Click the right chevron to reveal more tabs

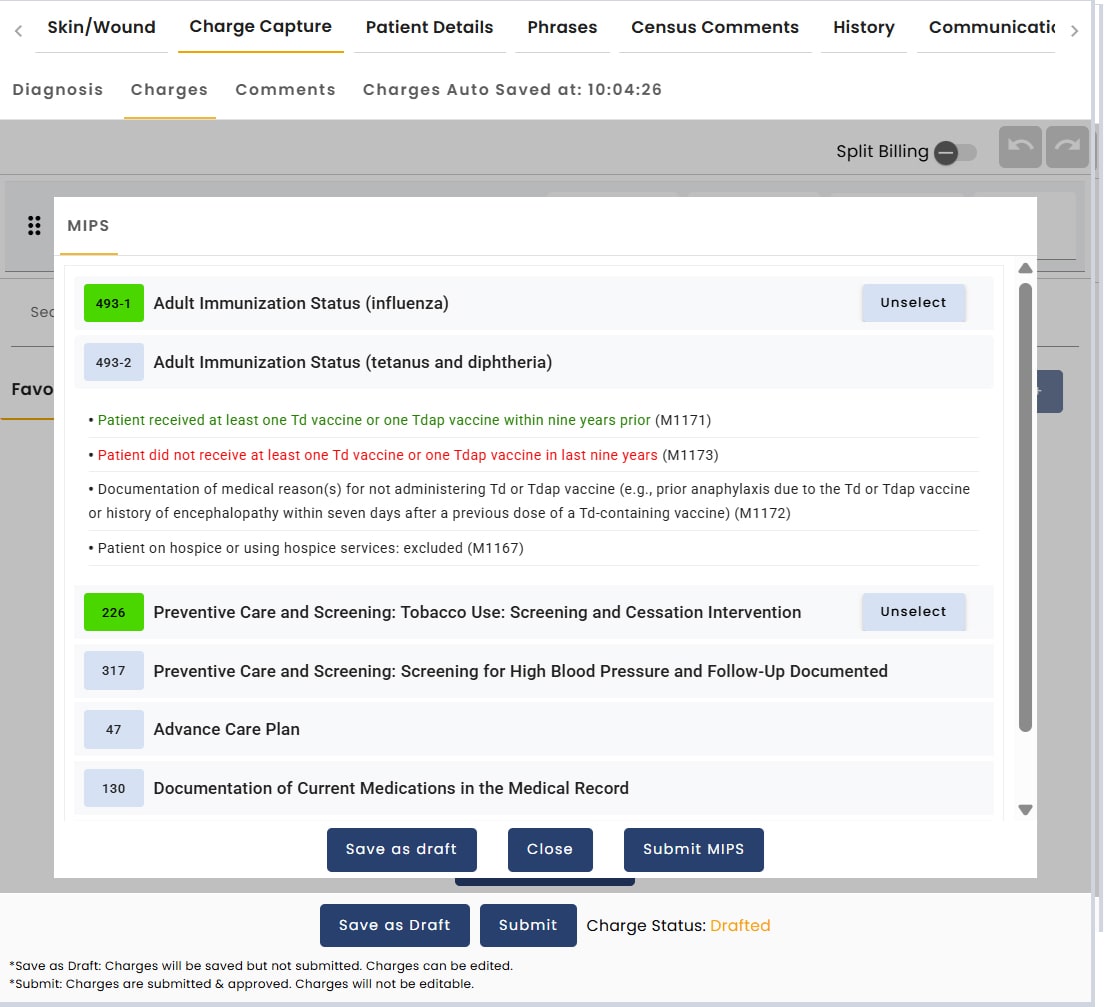coord(1075,30)
